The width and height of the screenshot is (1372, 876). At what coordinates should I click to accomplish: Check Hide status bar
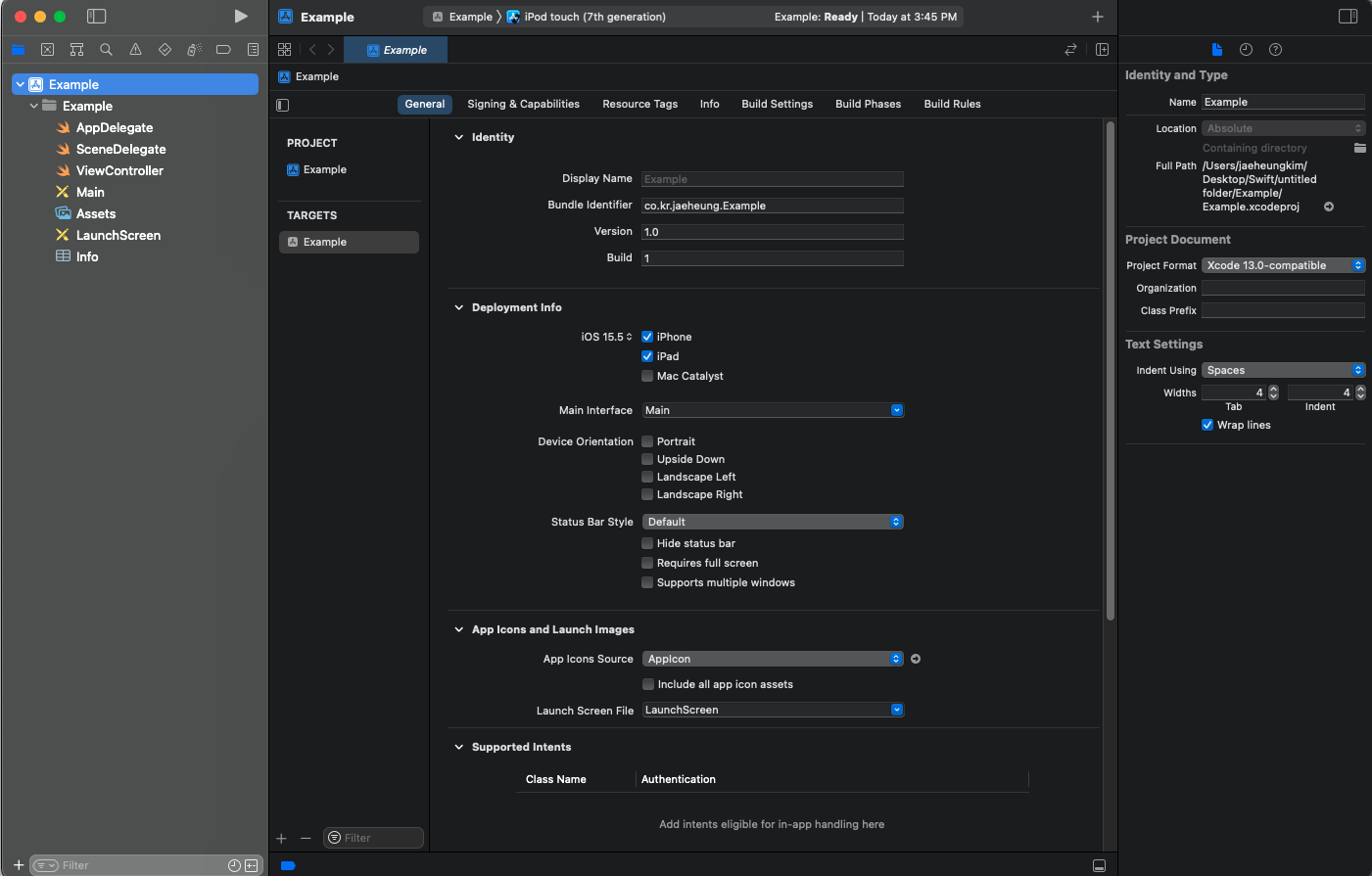point(647,543)
